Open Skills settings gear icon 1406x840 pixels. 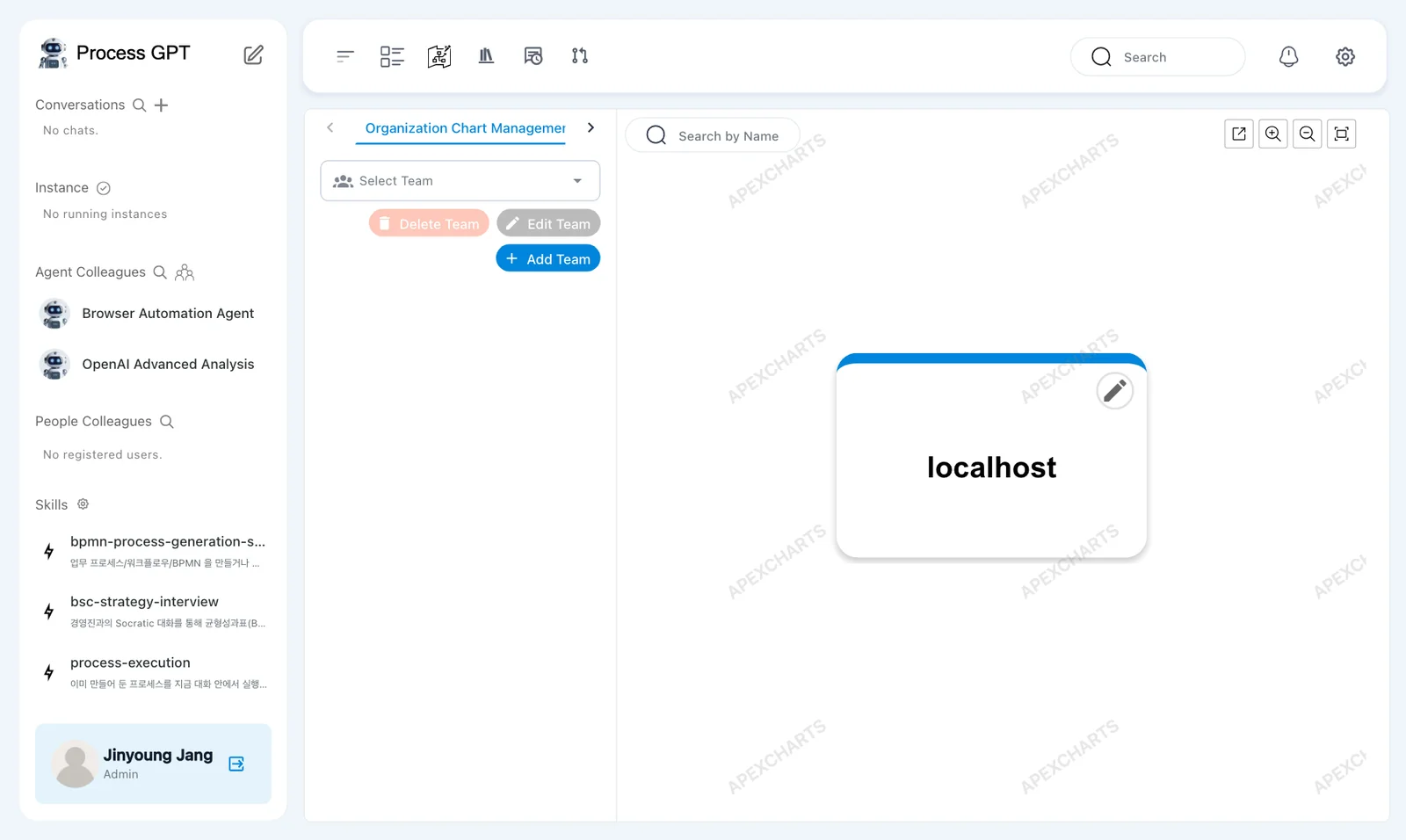(83, 504)
